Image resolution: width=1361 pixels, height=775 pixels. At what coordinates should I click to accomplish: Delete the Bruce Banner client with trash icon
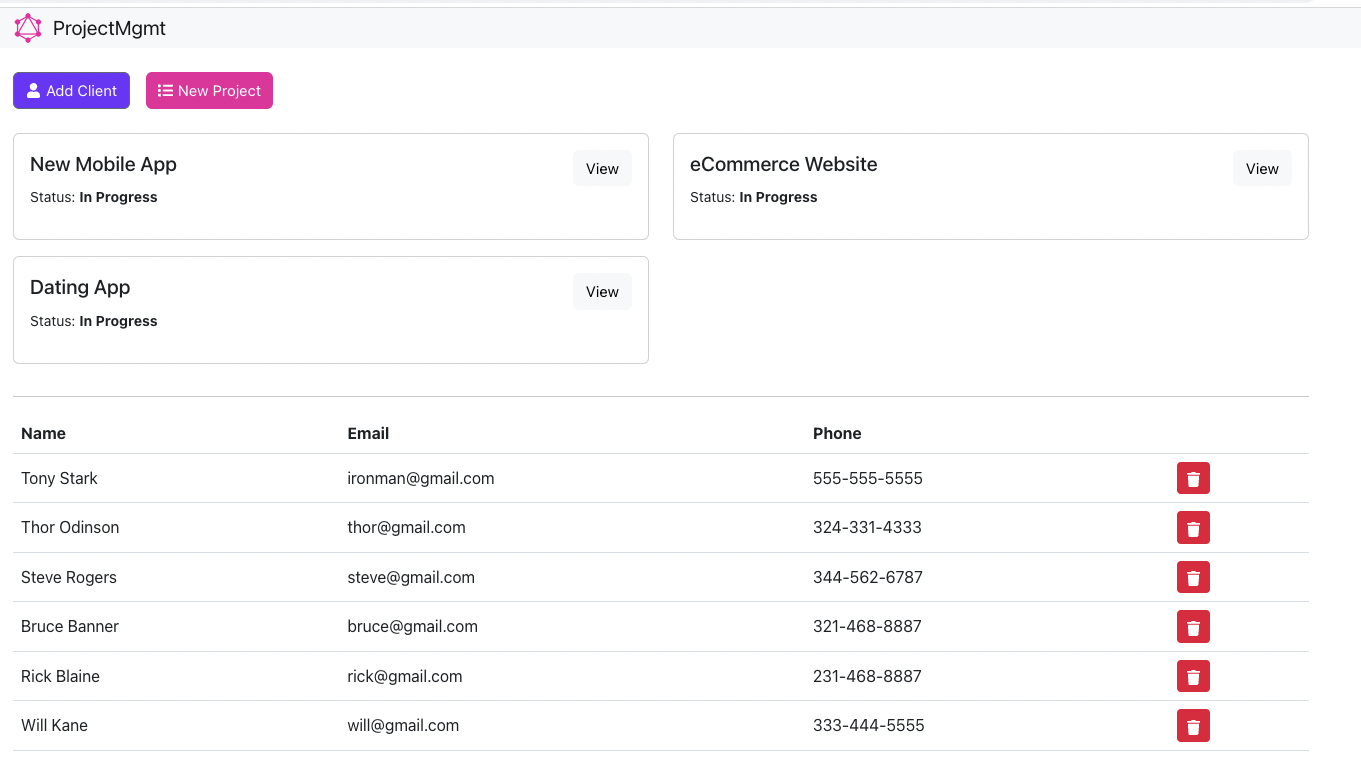1192,626
